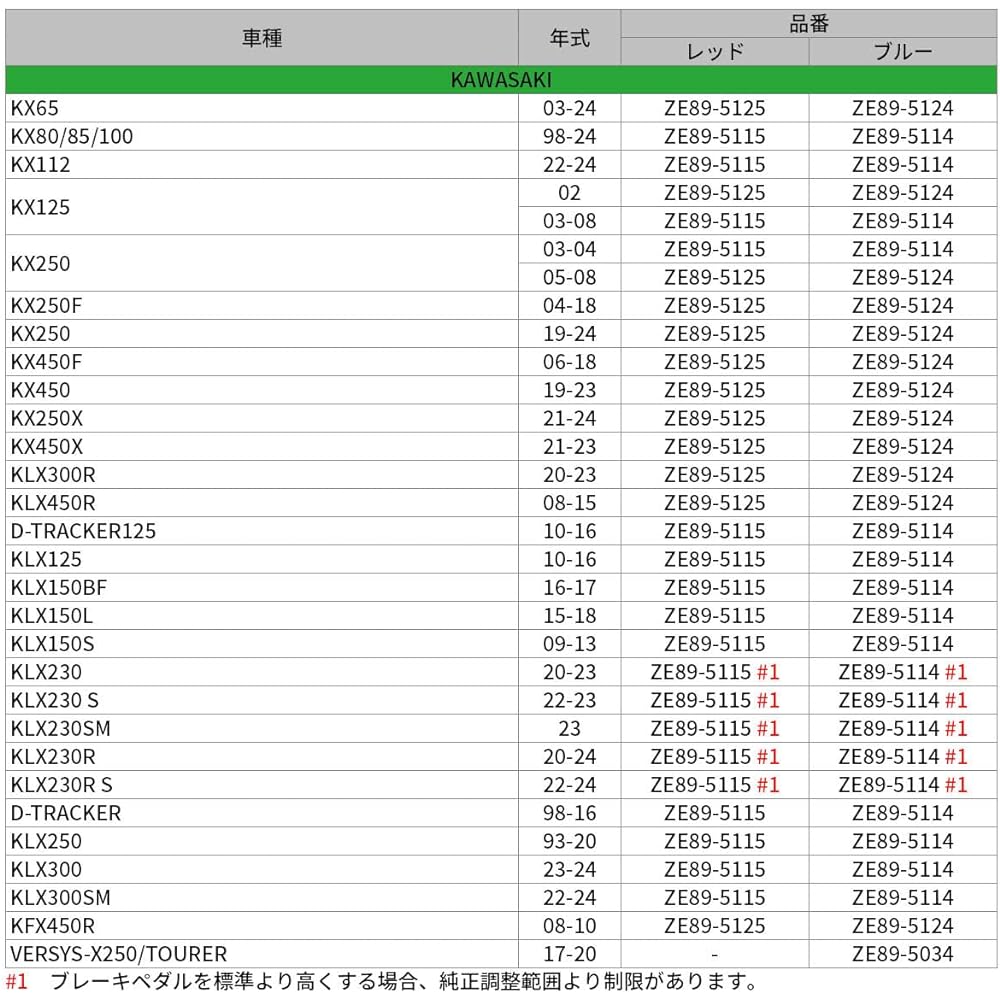Select the KLX230R model cell
1000x1000 pixels.
261,756
